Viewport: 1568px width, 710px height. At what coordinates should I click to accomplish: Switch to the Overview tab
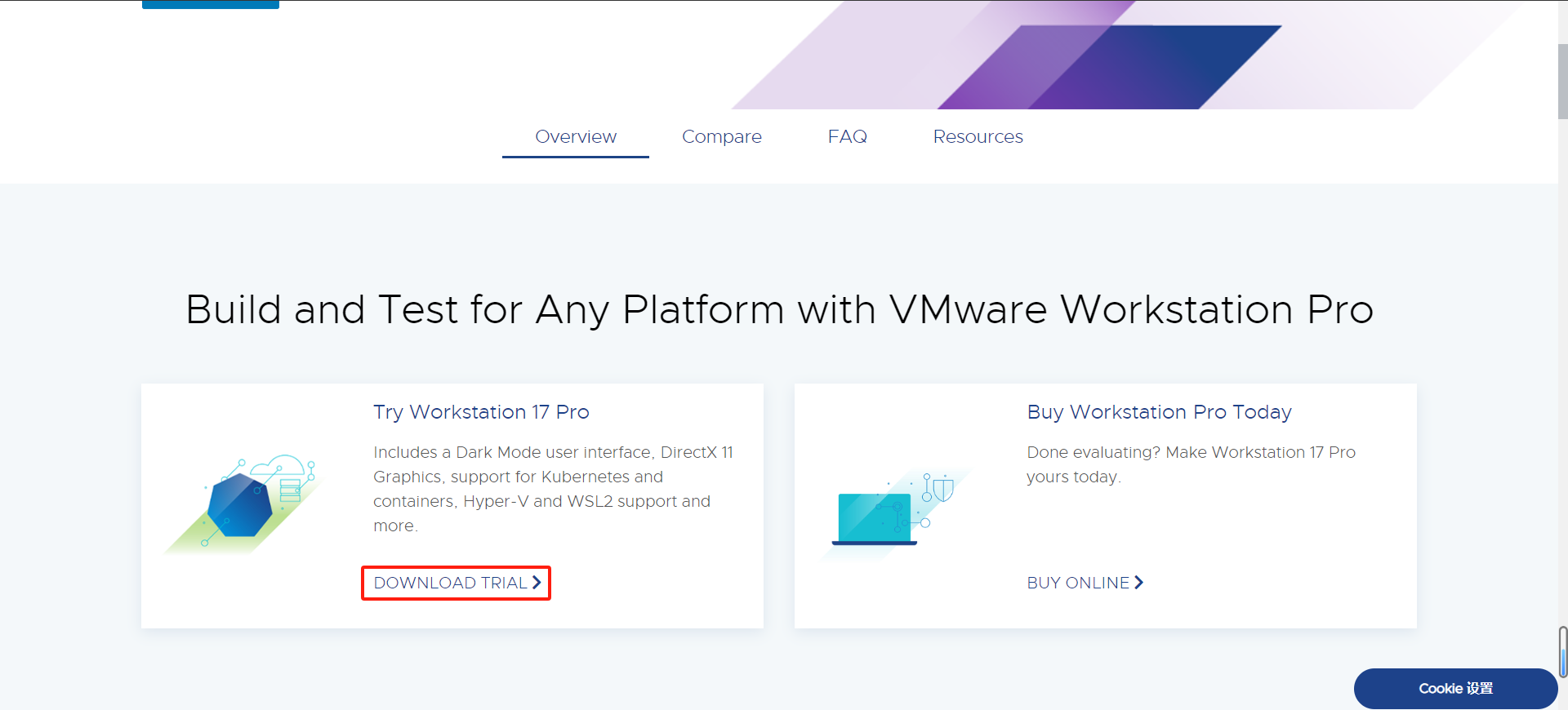(x=576, y=137)
